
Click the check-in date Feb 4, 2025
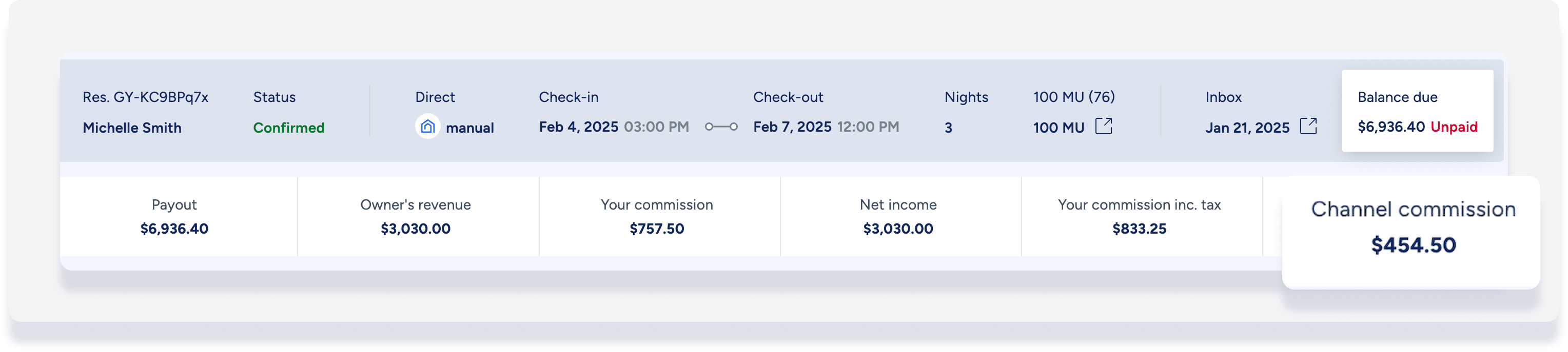[578, 127]
